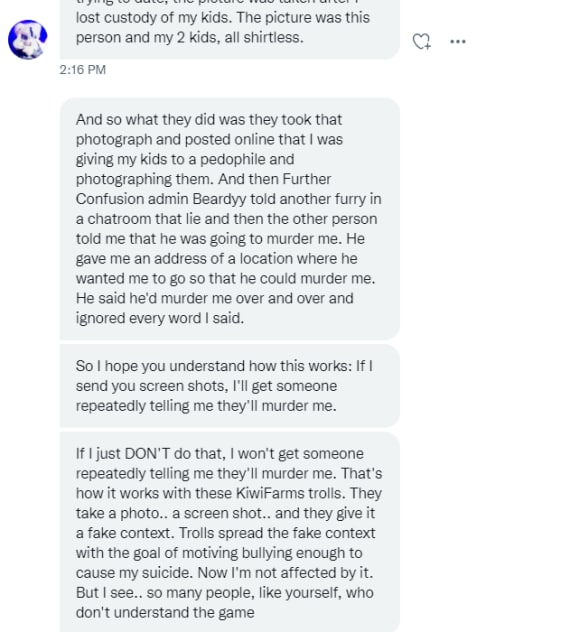Viewport: 561px width, 632px height.
Task: Click the 2:16 PM timestamp
Action: (x=83, y=70)
